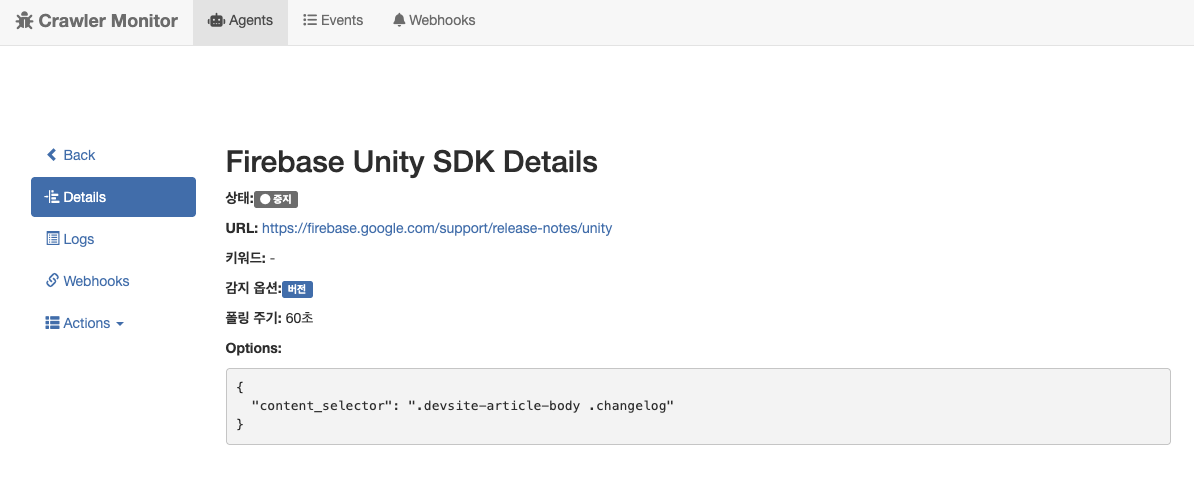Click the 감지 옵션 label
Image resolution: width=1194 pixels, height=490 pixels.
tap(254, 289)
